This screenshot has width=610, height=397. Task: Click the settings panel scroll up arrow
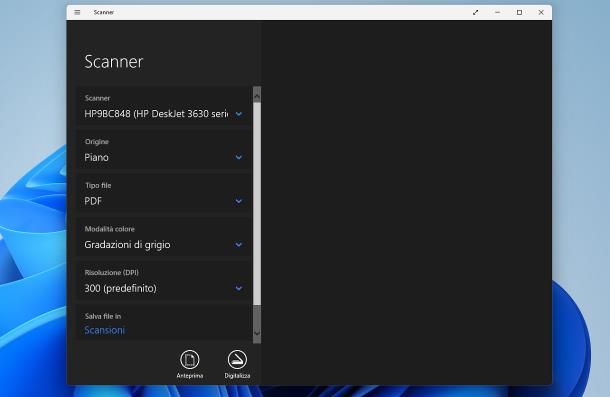257,95
